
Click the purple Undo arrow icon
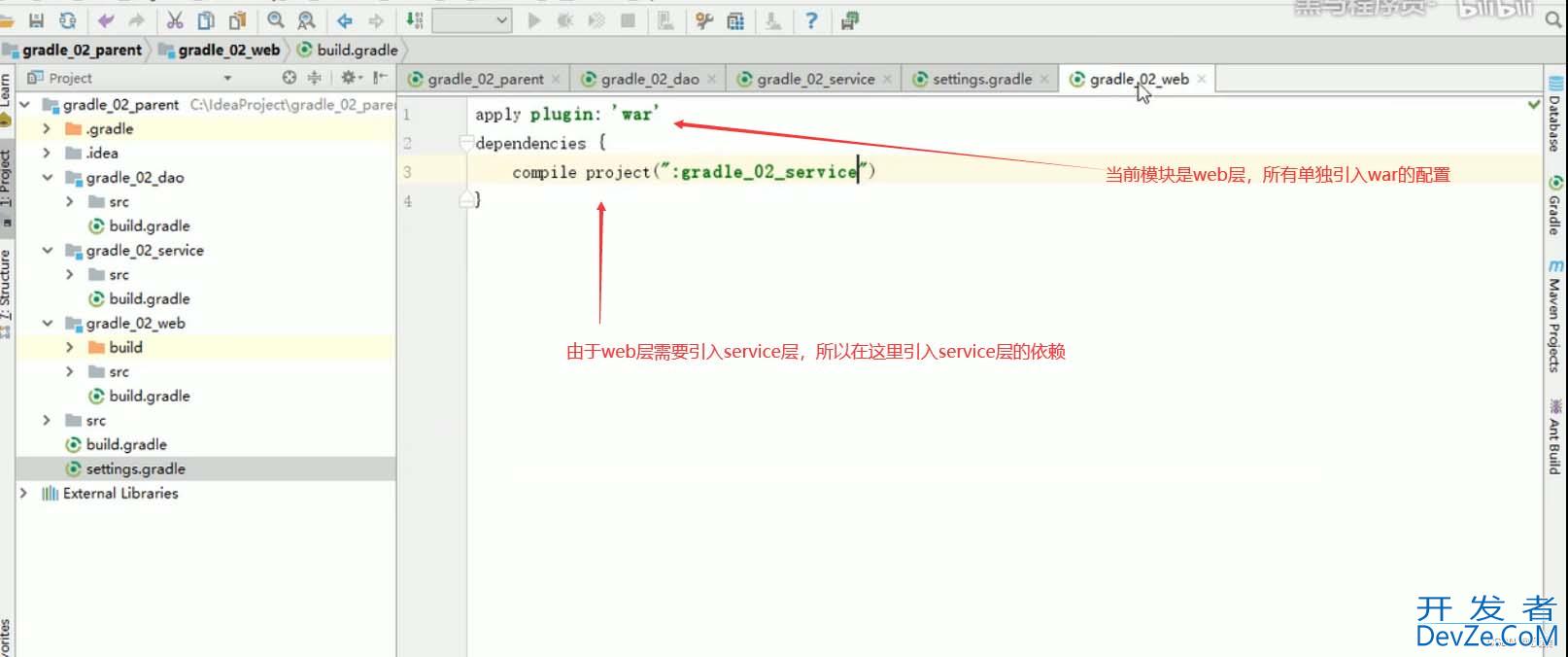(x=106, y=20)
